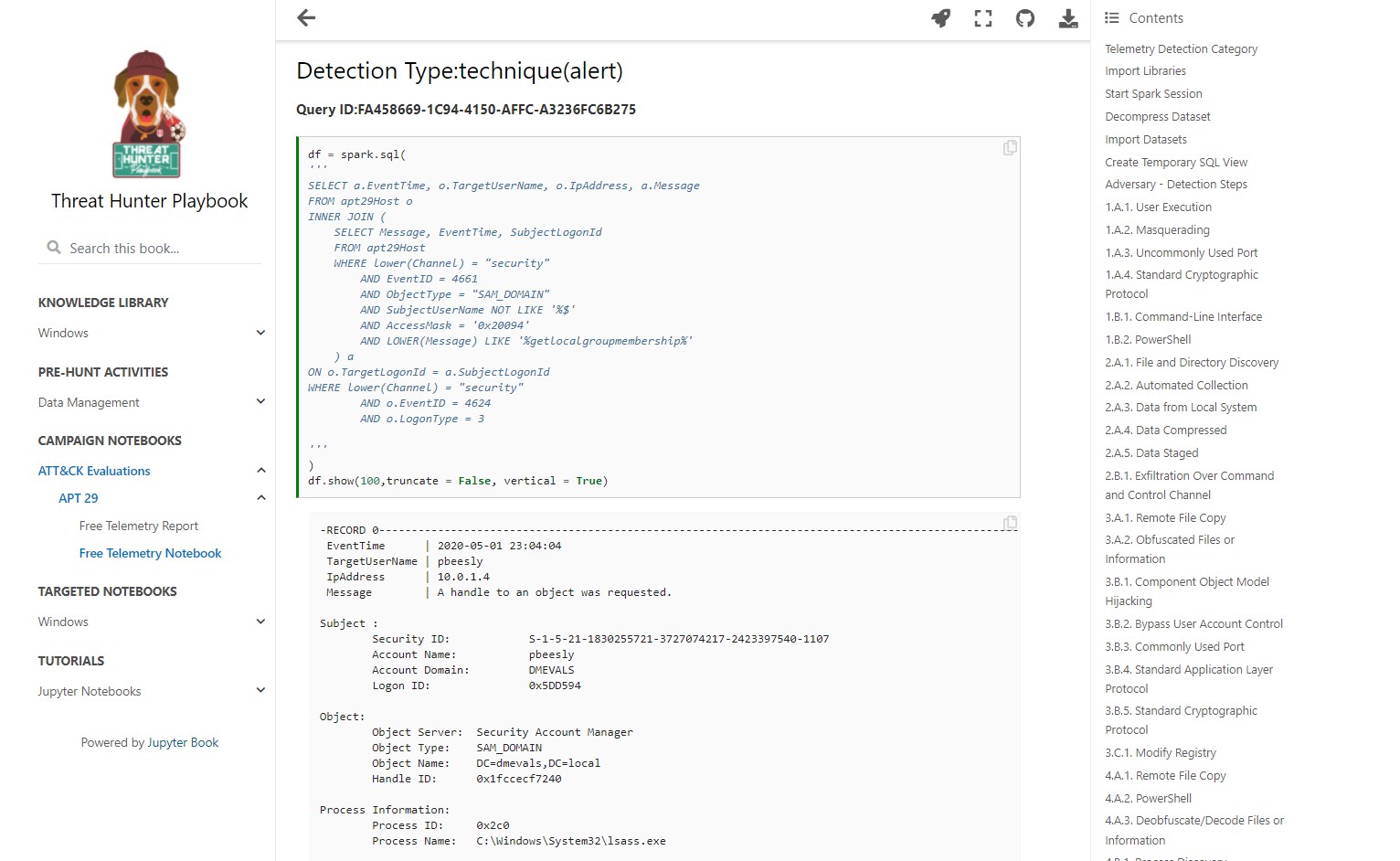Click the back arrow to collapse sidebar
Image resolution: width=1400 pixels, height=861 pixels.
[306, 18]
